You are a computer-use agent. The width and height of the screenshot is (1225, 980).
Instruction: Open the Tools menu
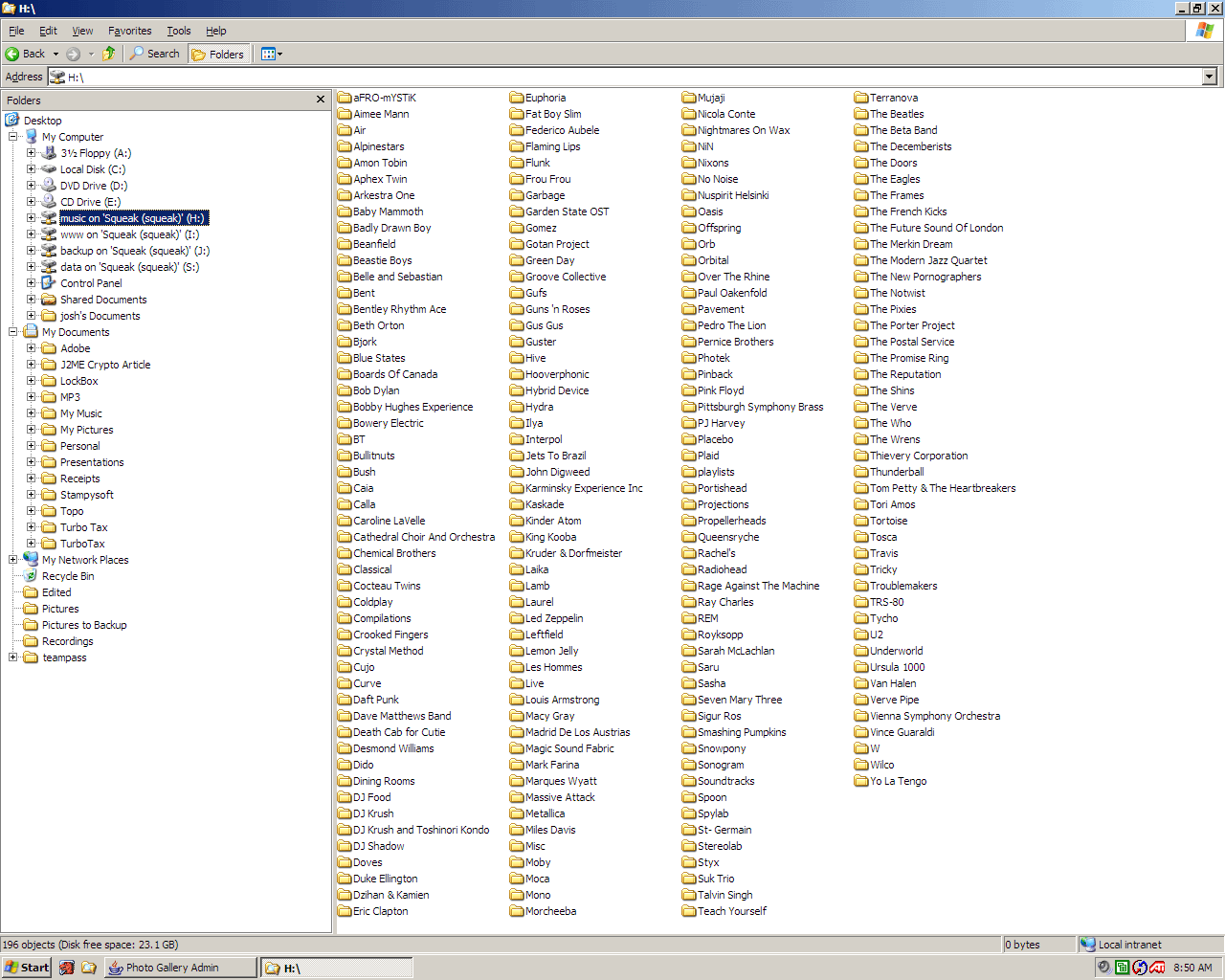pos(178,31)
